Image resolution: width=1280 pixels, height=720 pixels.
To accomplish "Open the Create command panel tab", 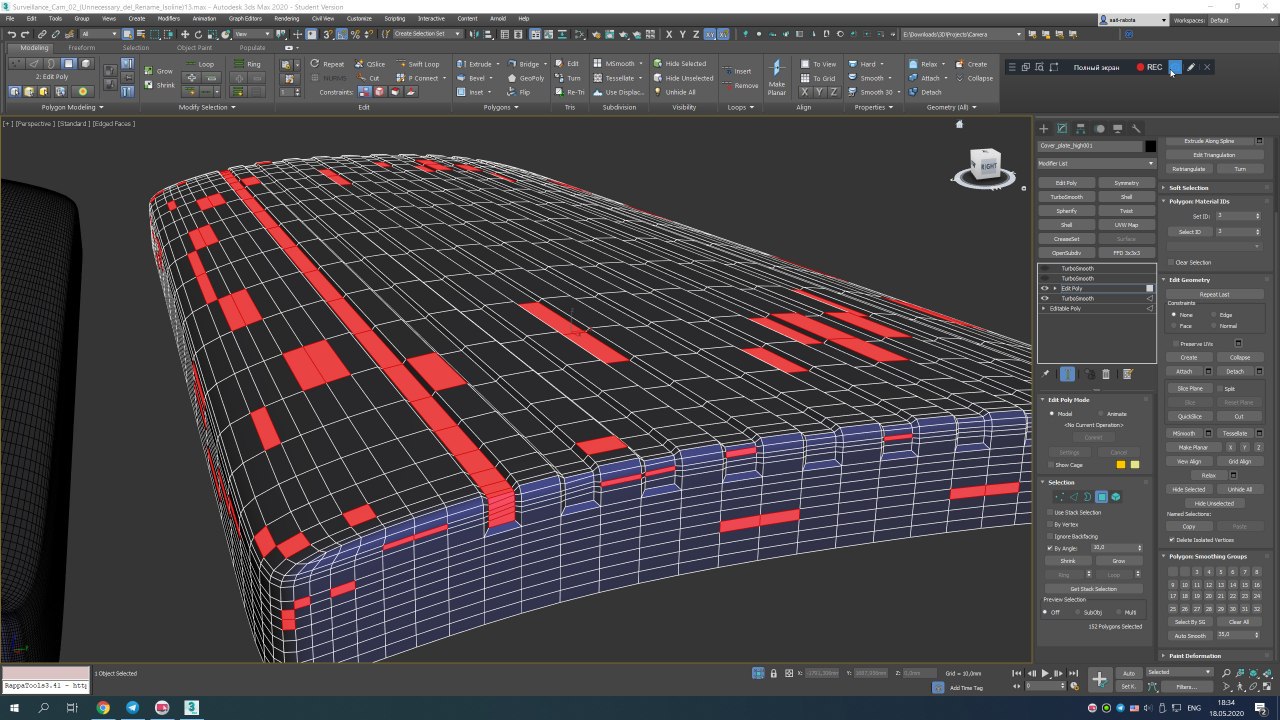I will [1044, 128].
